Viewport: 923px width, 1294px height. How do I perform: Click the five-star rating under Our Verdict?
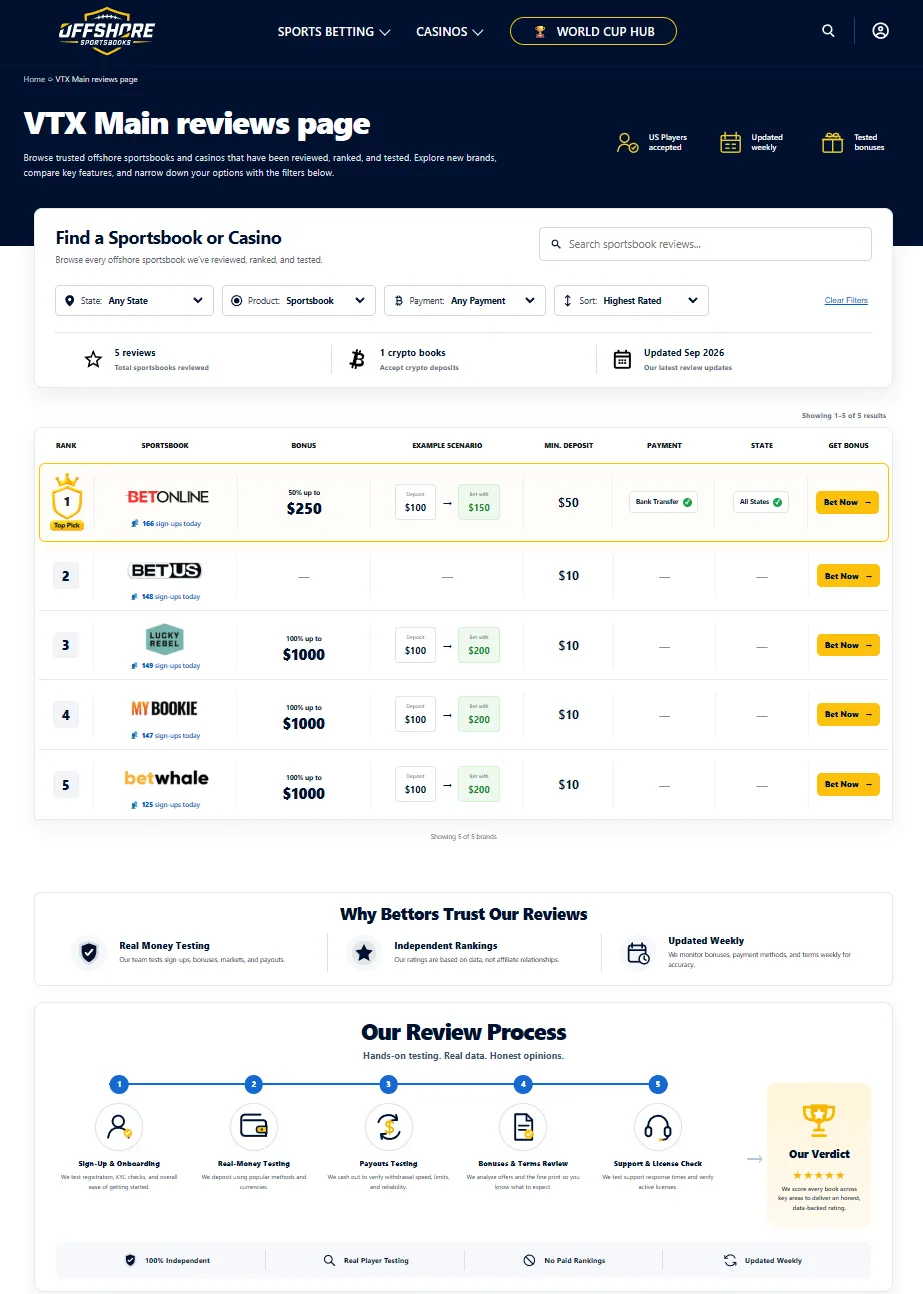click(x=819, y=1175)
